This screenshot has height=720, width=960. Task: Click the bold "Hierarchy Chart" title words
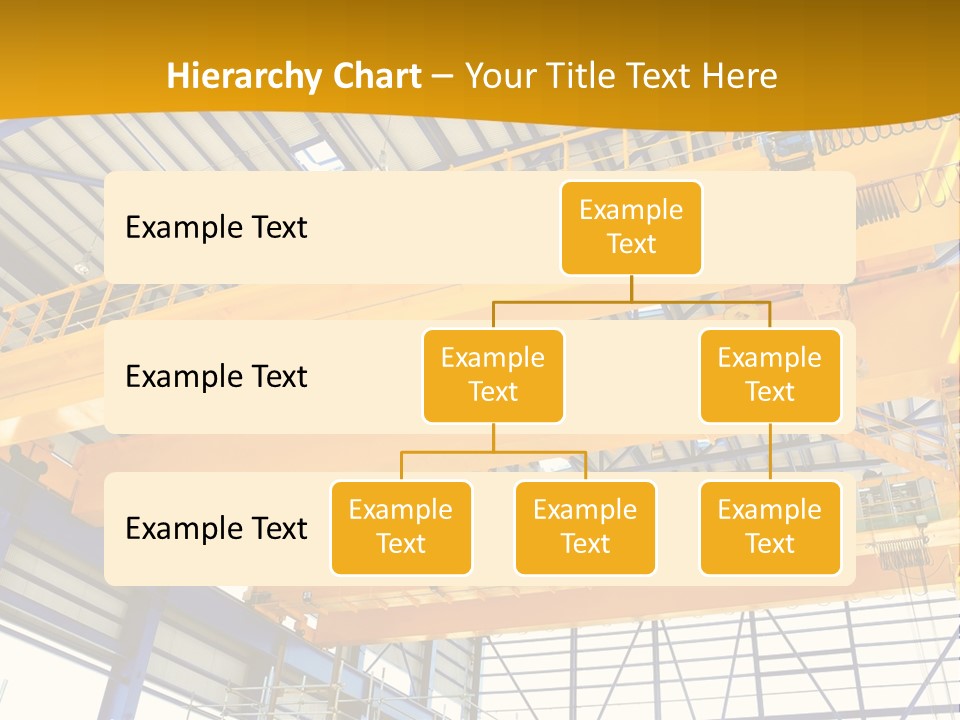tap(293, 76)
